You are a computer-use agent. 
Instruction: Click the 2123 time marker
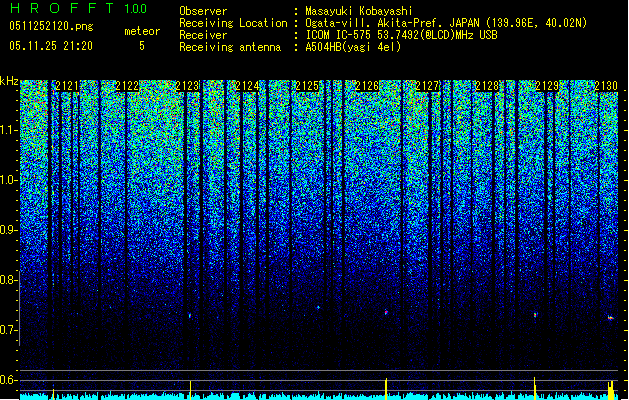tap(187, 86)
